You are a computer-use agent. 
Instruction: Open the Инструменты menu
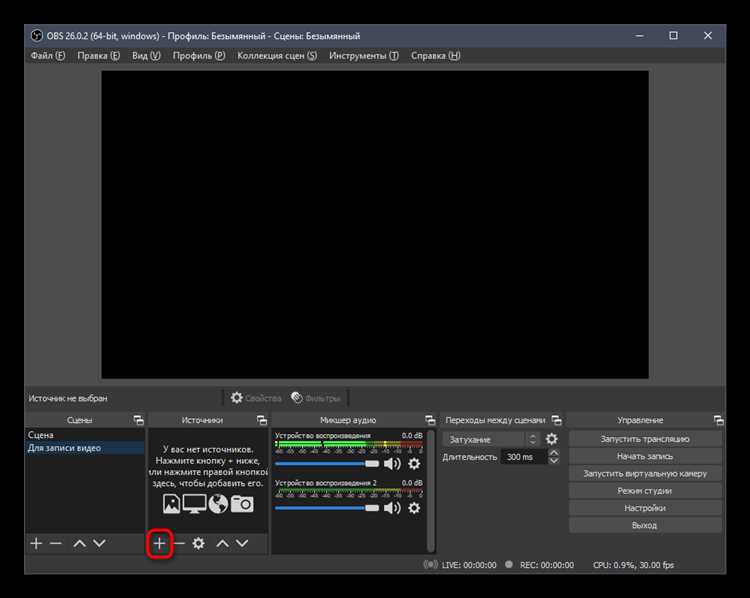(x=364, y=55)
